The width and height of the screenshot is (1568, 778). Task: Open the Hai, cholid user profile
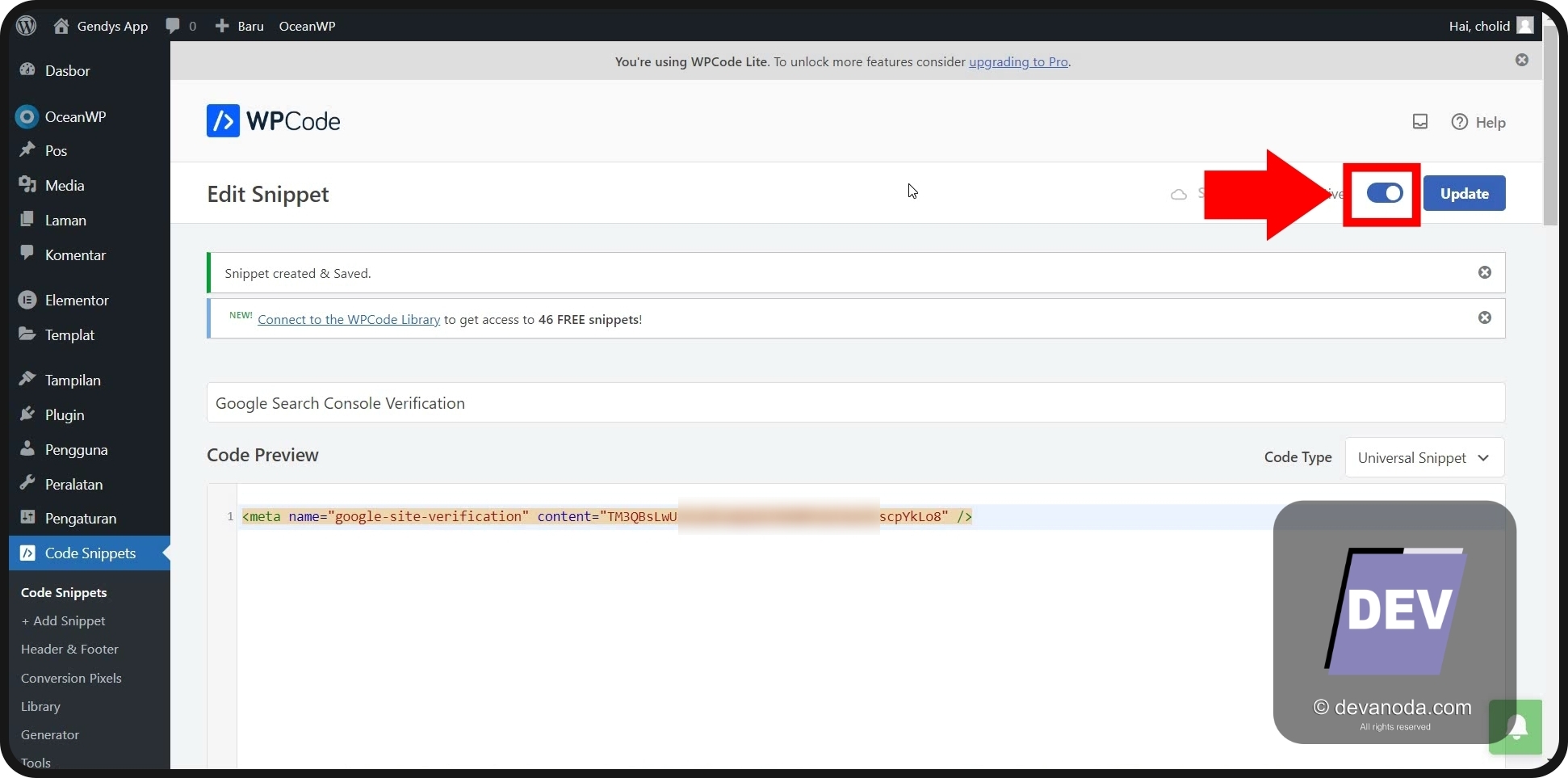click(x=1490, y=26)
